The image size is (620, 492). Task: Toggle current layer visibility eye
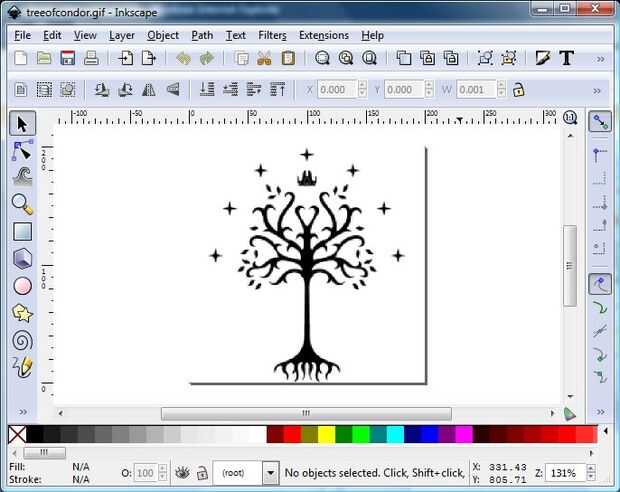click(x=182, y=473)
